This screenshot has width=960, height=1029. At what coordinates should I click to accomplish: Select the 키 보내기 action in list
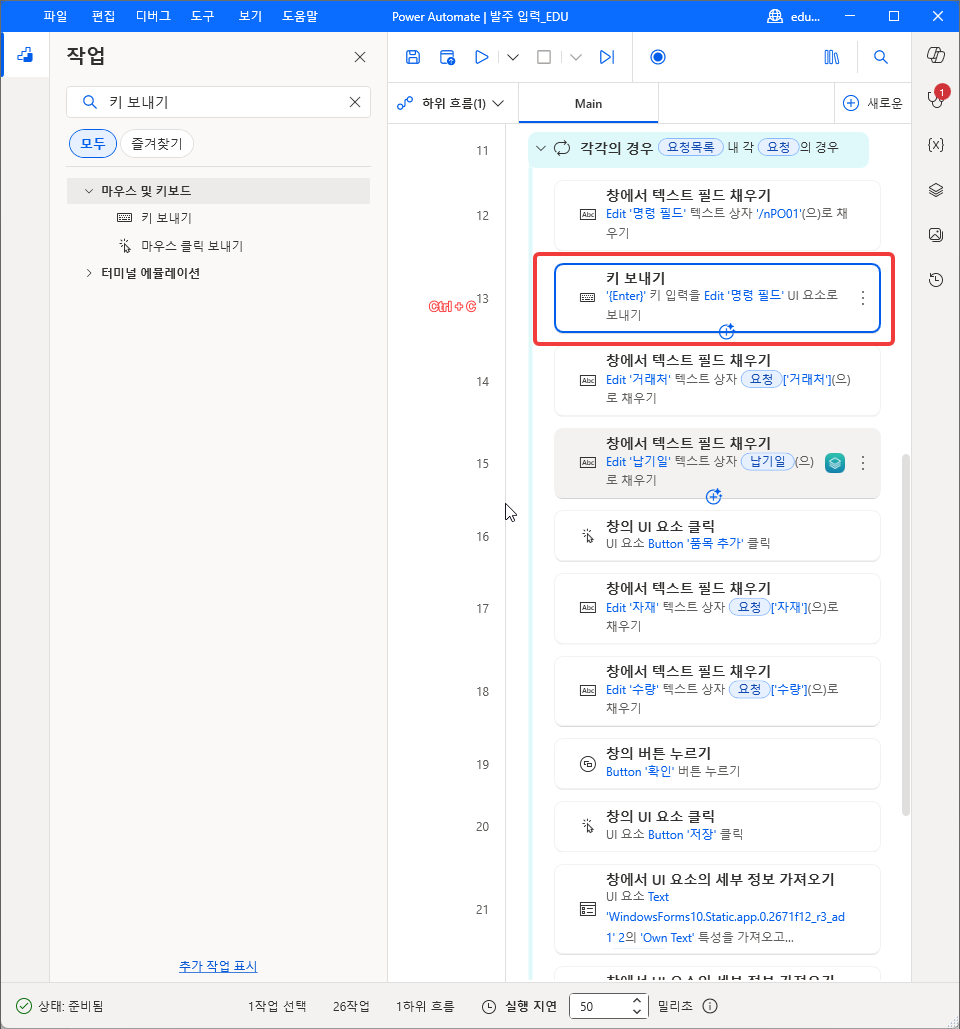point(166,217)
